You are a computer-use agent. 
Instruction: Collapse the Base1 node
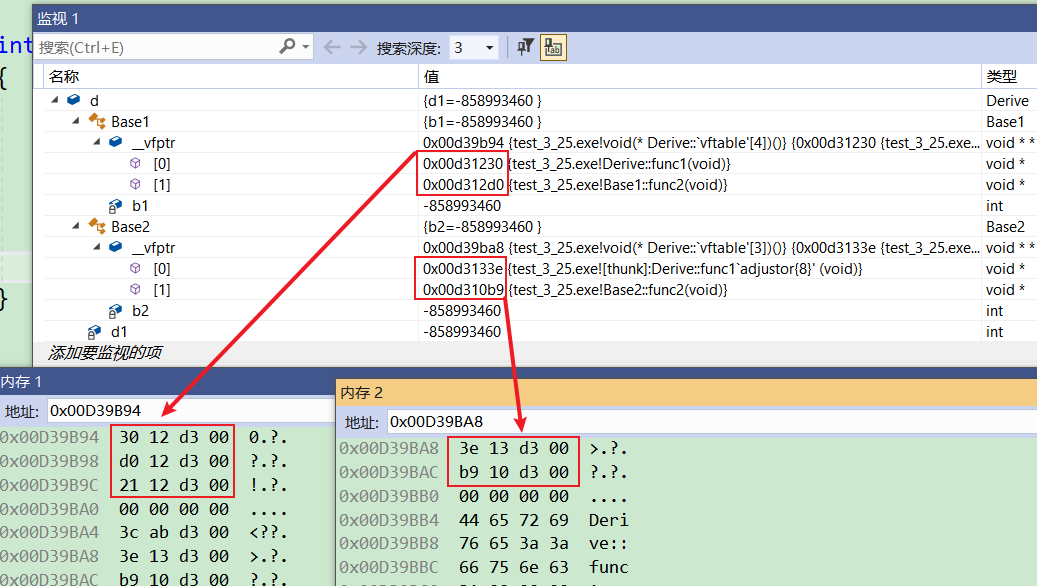pos(75,121)
